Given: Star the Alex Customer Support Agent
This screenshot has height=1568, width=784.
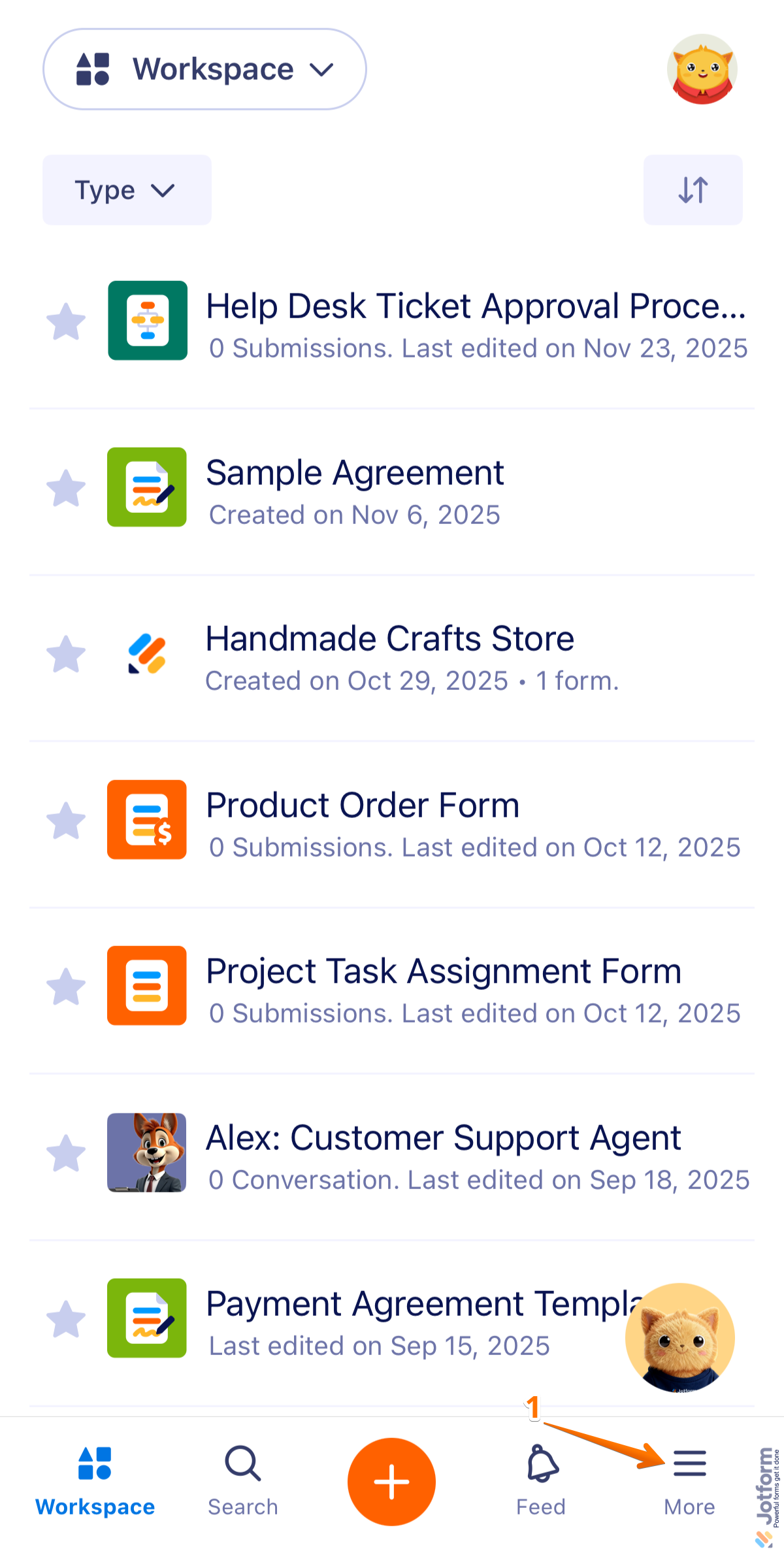Looking at the screenshot, I should (66, 1152).
